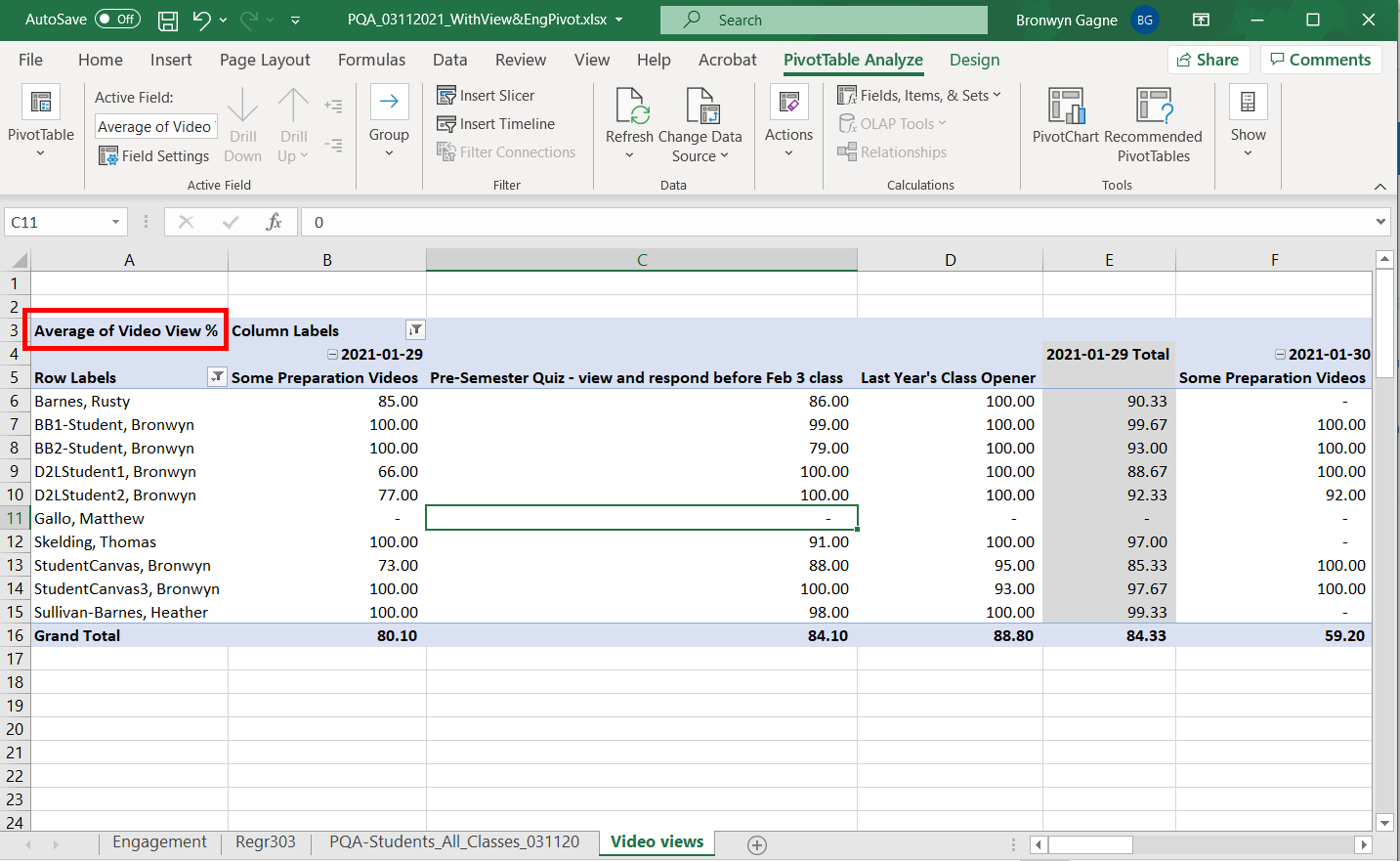Click the Share button
The width and height of the screenshot is (1400, 861).
1209,60
